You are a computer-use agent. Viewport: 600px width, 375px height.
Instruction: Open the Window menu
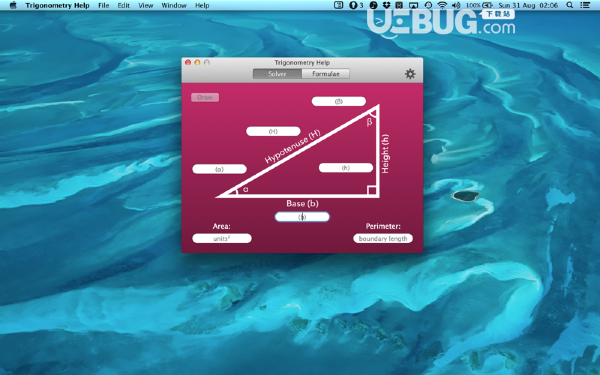[x=174, y=5]
